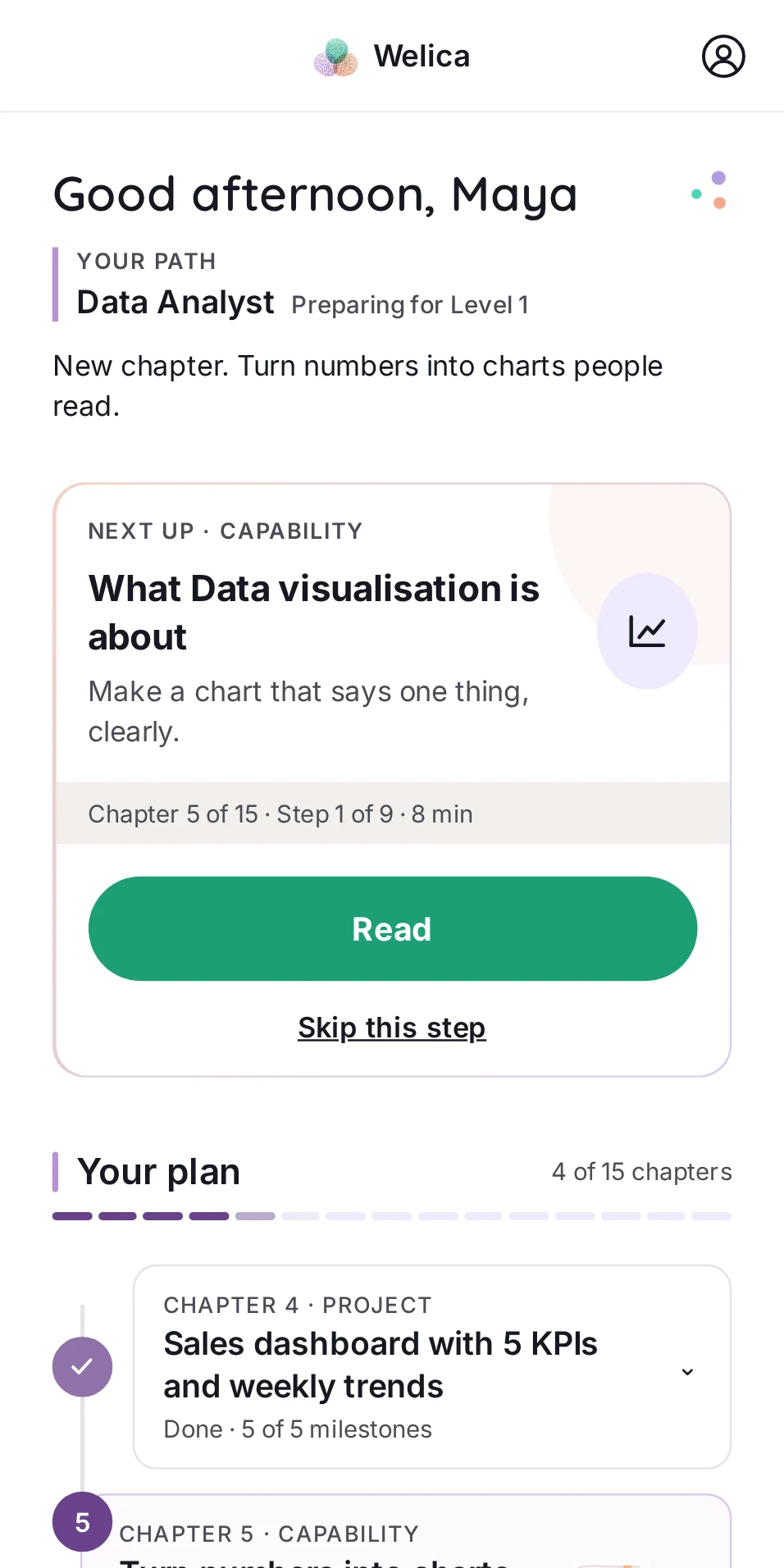This screenshot has height=1568, width=784.
Task: Click the Welica brand name
Action: (x=422, y=57)
